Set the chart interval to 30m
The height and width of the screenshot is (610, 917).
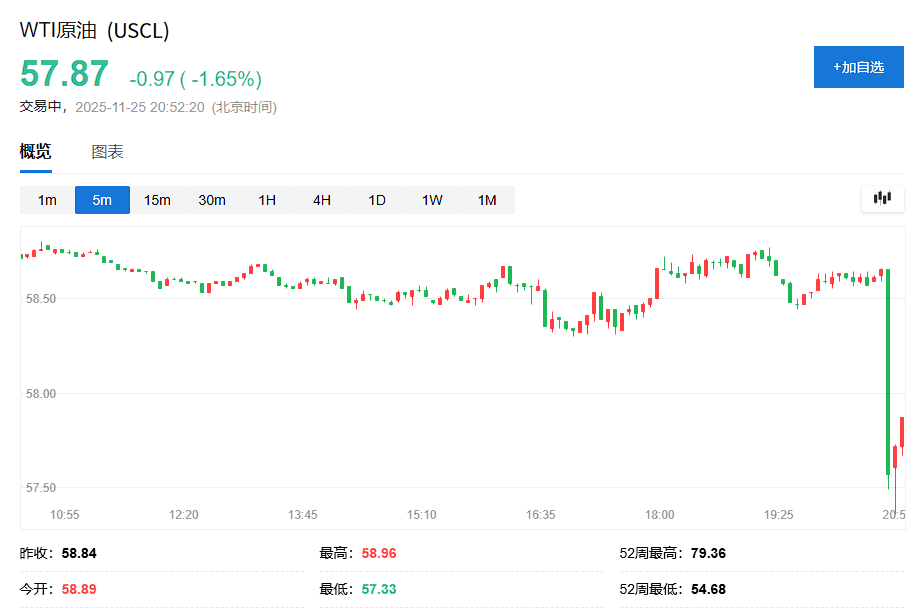coord(212,200)
